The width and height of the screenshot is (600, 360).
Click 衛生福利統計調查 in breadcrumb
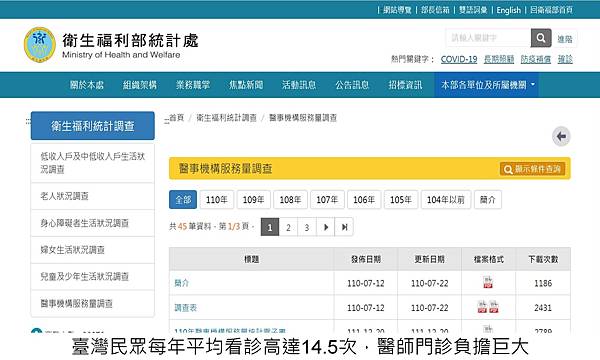(226, 118)
